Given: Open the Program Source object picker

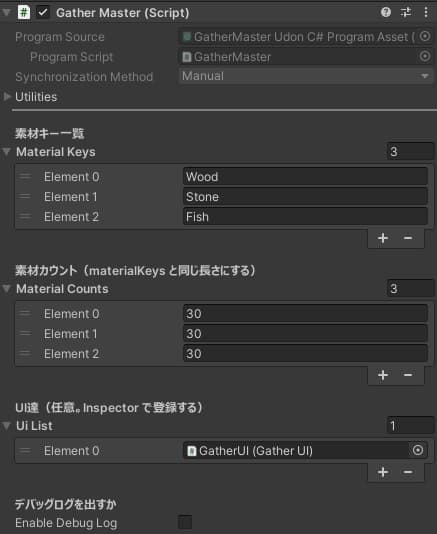Looking at the screenshot, I should point(425,36).
